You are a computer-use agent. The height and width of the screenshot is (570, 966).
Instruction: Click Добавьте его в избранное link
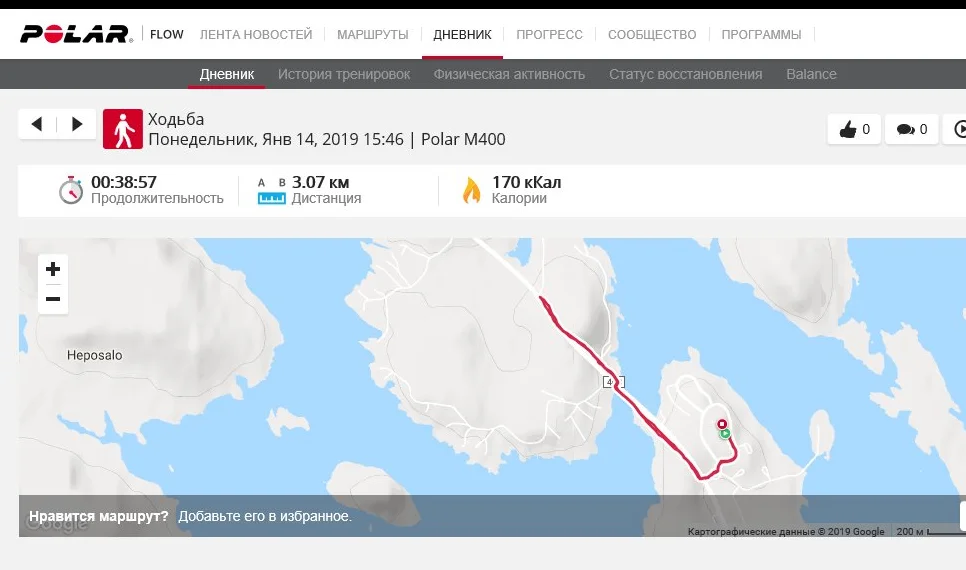point(265,517)
